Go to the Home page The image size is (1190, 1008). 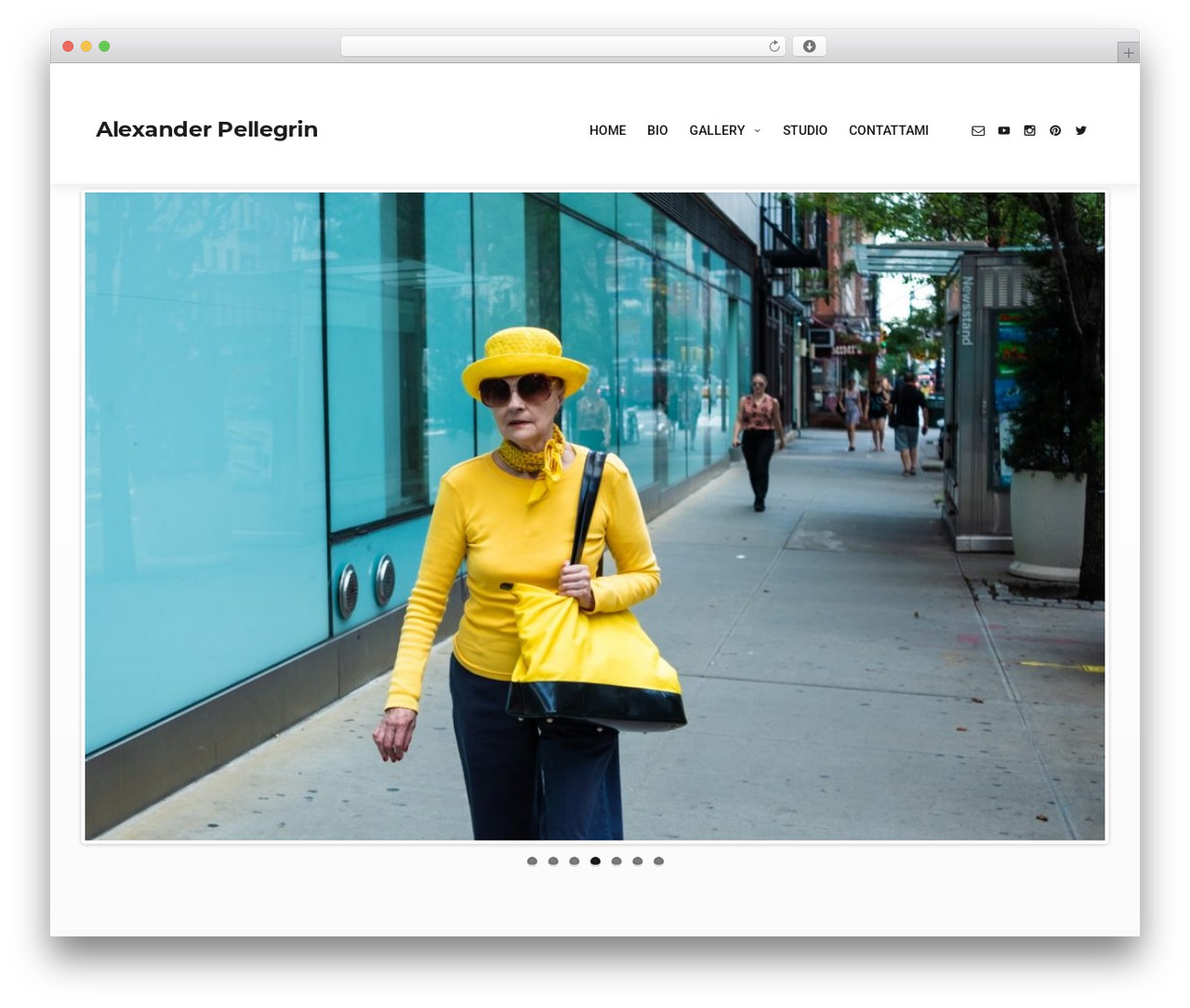[x=608, y=131]
